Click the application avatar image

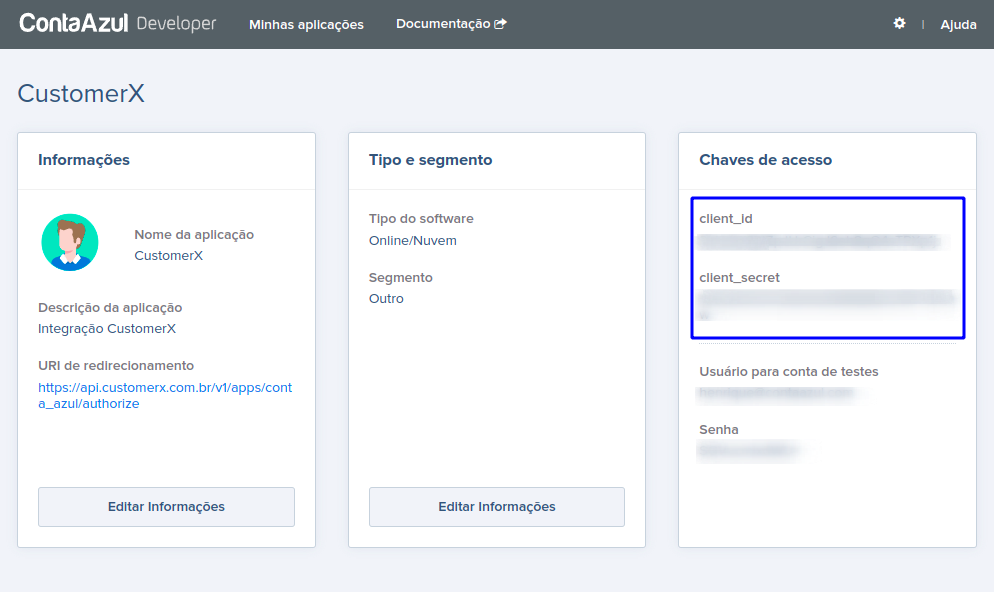(x=70, y=242)
